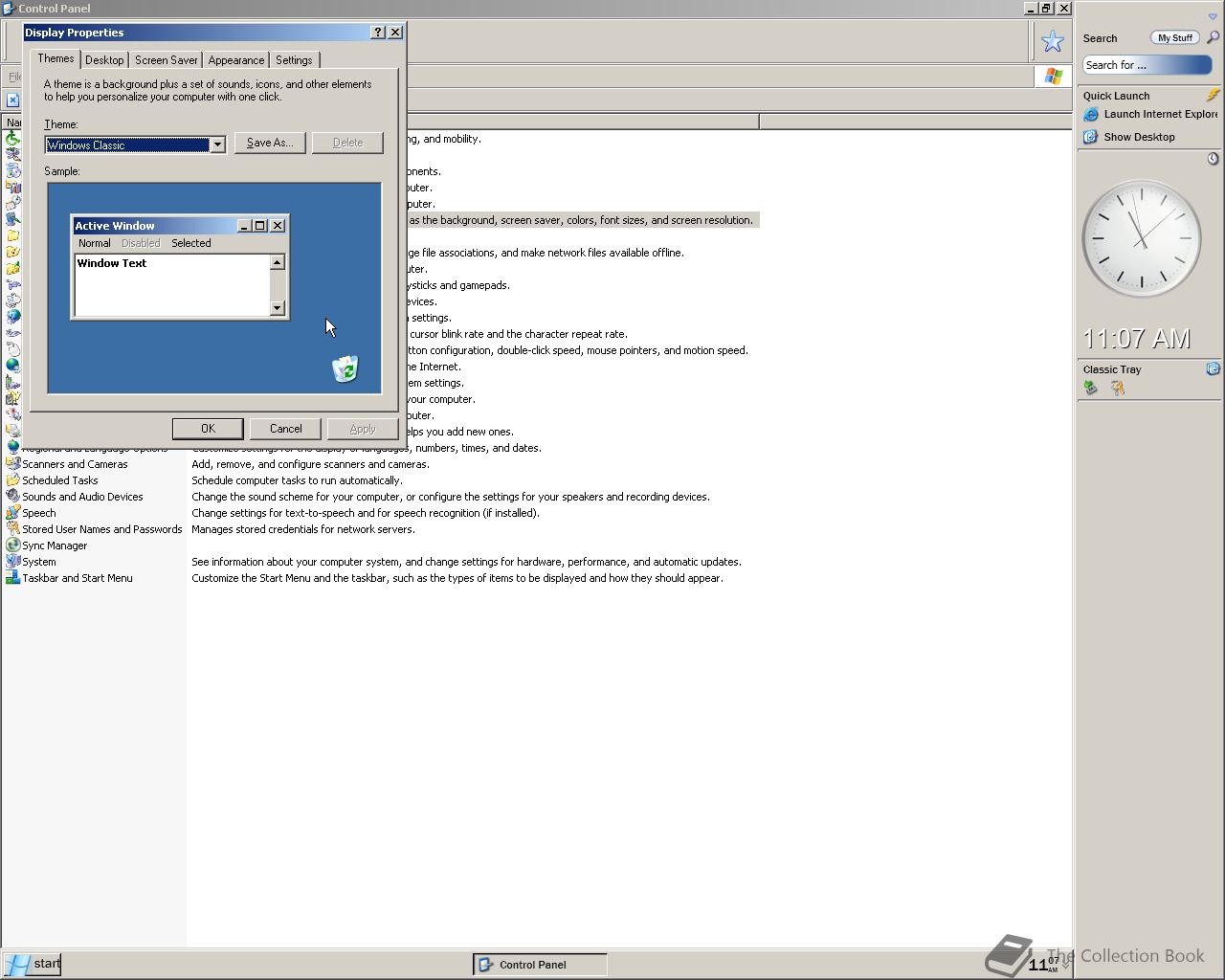Viewport: 1225px width, 980px height.
Task: Open the Scanners and Cameras icon
Action: (12, 463)
